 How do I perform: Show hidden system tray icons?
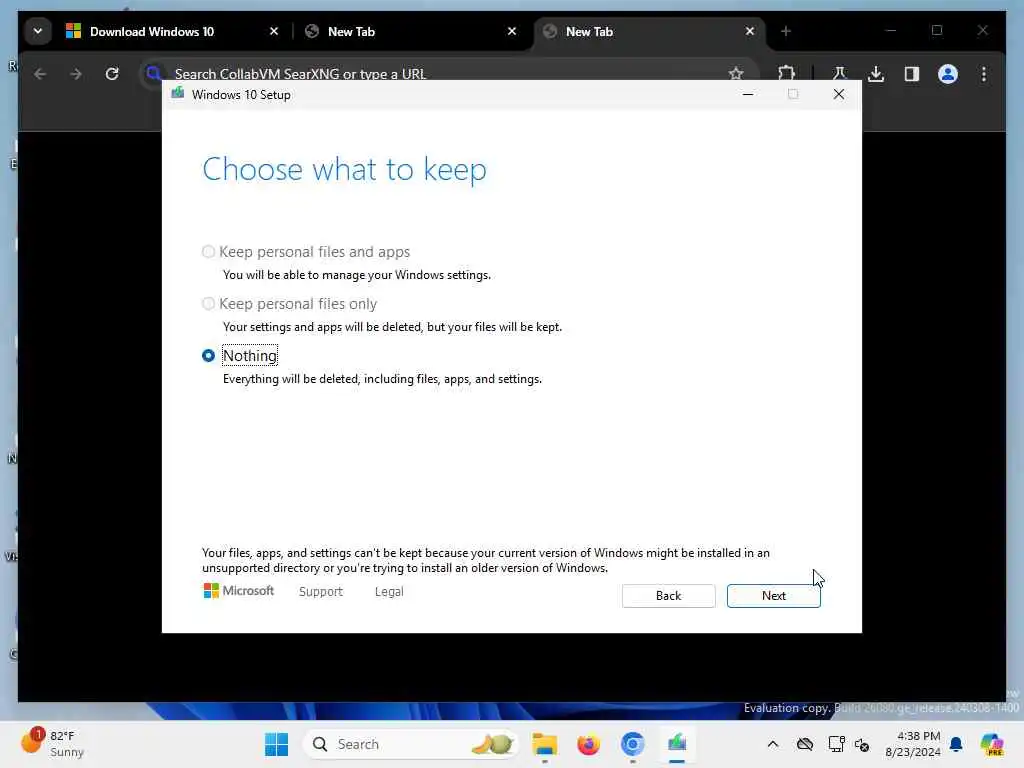pos(773,744)
